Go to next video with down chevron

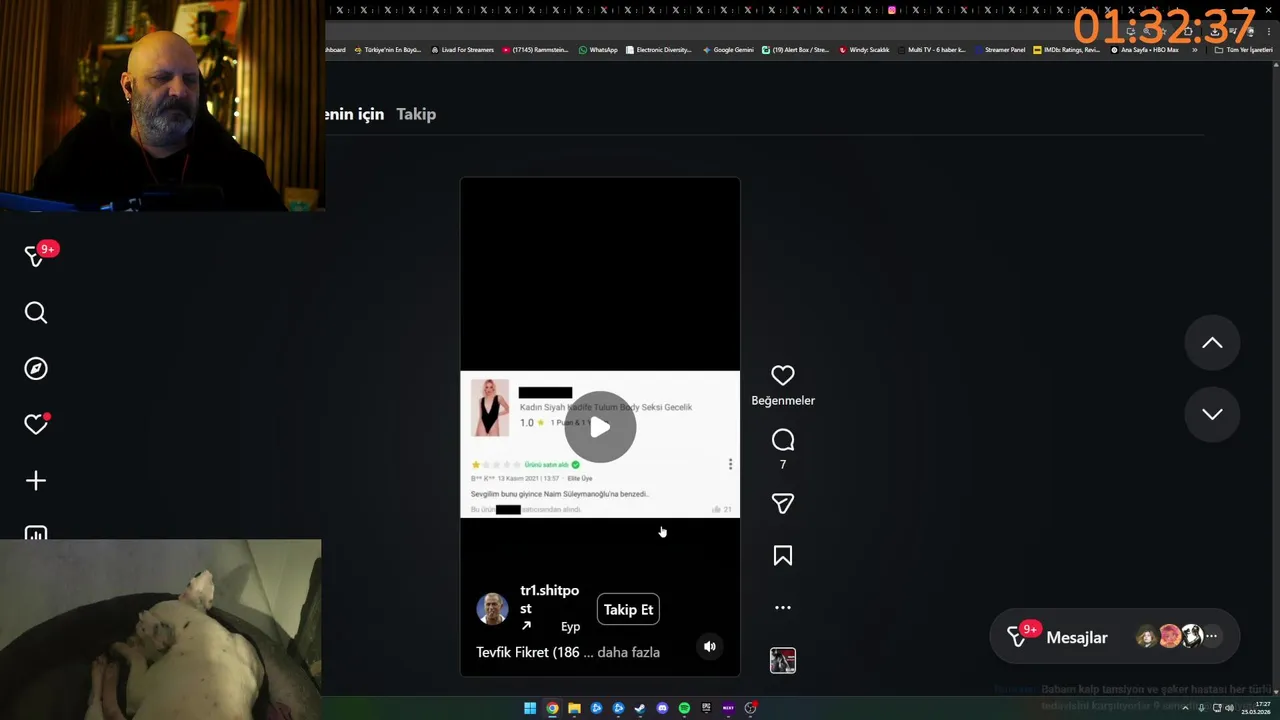pyautogui.click(x=1212, y=414)
